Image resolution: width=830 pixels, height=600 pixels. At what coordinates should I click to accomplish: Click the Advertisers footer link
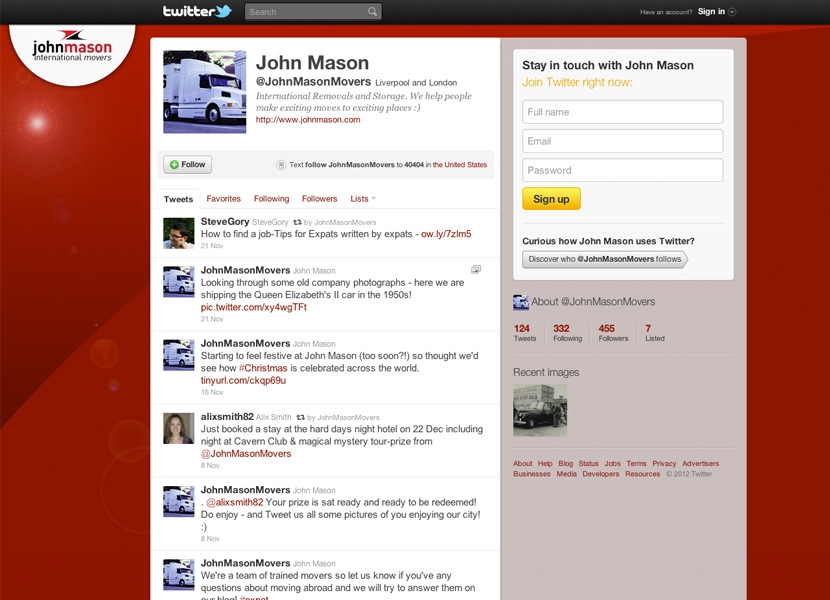point(700,463)
